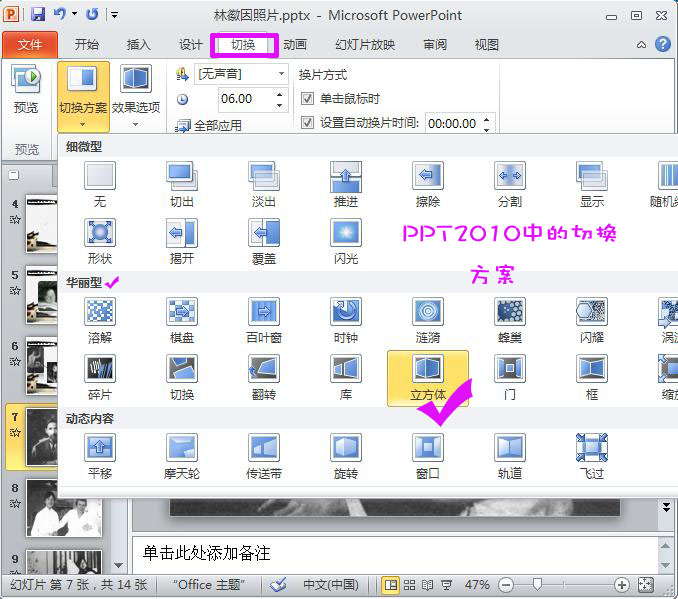The width and height of the screenshot is (678, 599).
Task: Apply the 闪耀 glitter transition
Action: (592, 320)
